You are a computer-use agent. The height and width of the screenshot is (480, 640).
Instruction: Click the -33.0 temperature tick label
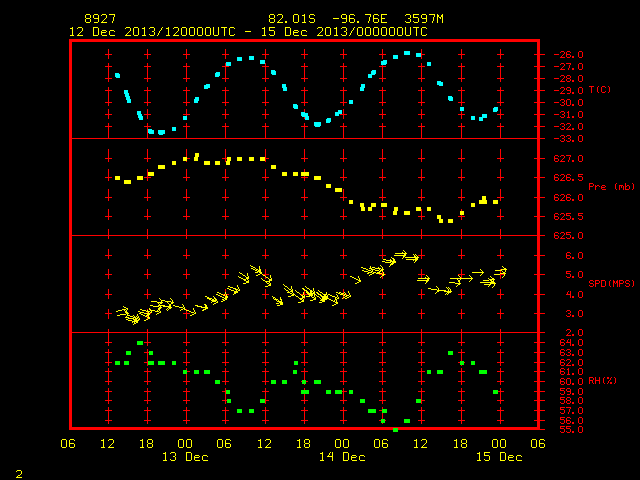[x=568, y=139]
